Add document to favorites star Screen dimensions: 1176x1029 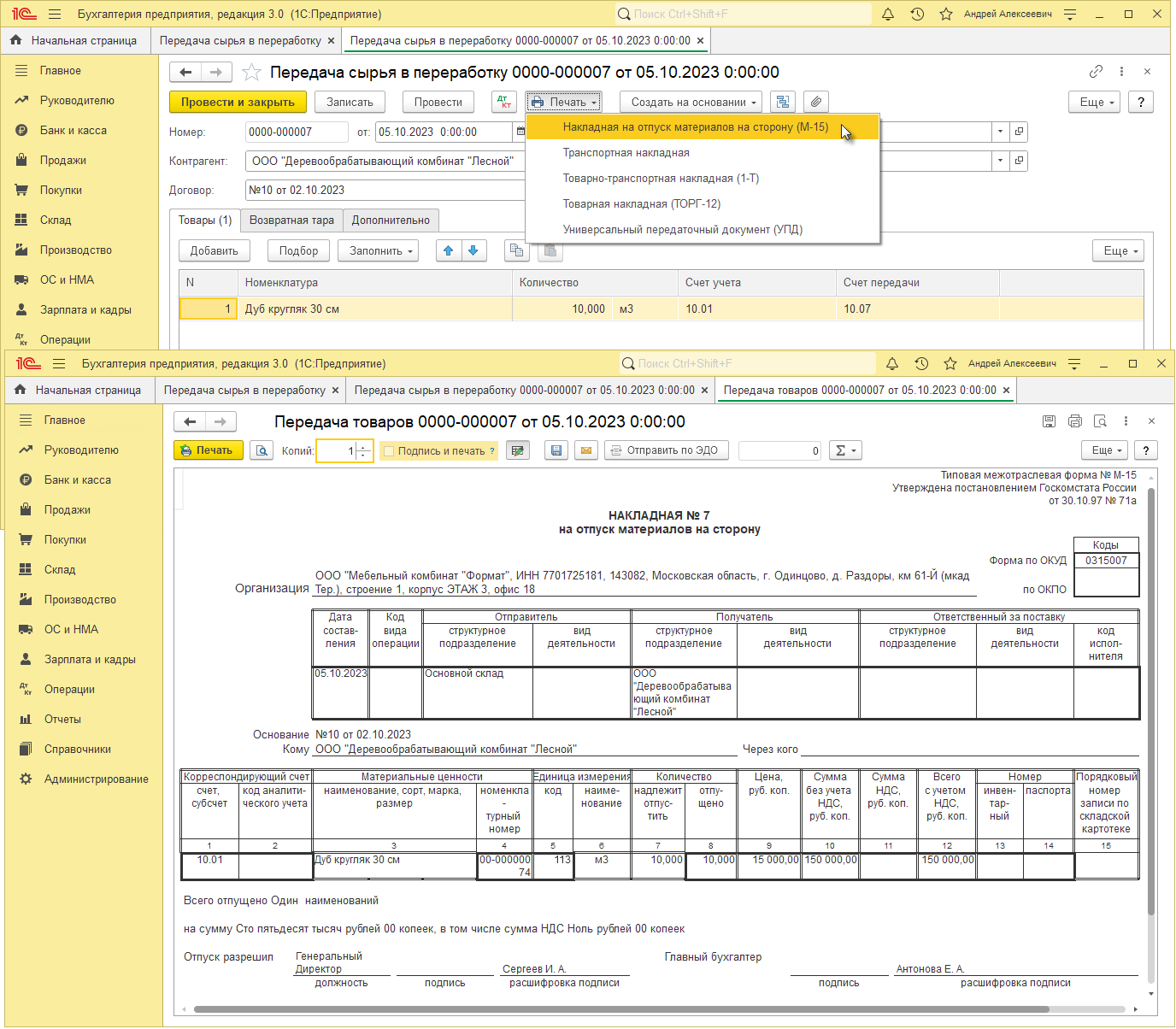[251, 73]
